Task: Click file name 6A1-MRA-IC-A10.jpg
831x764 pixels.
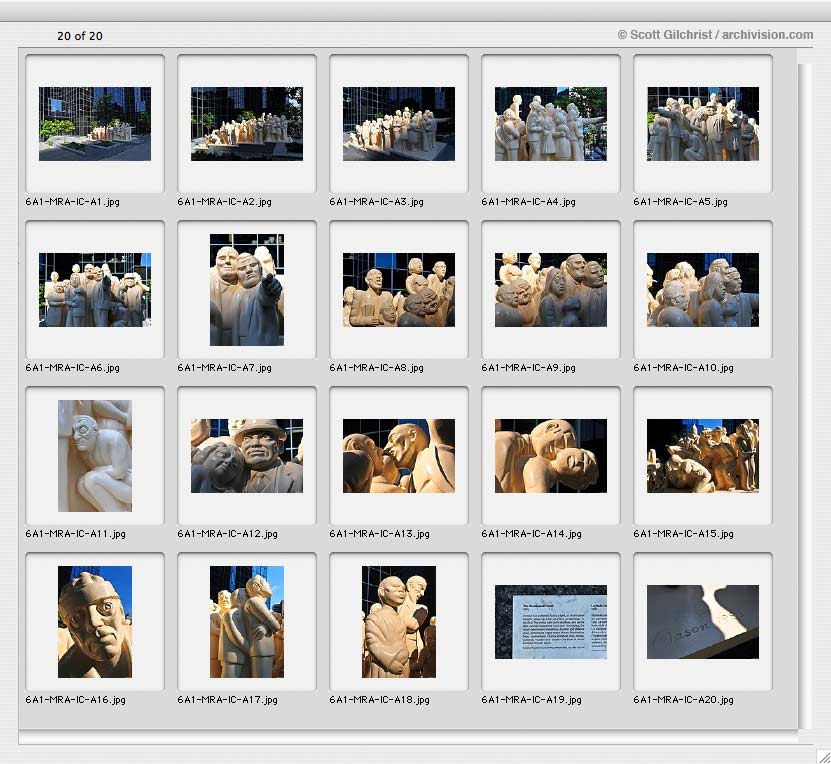Action: click(x=684, y=368)
